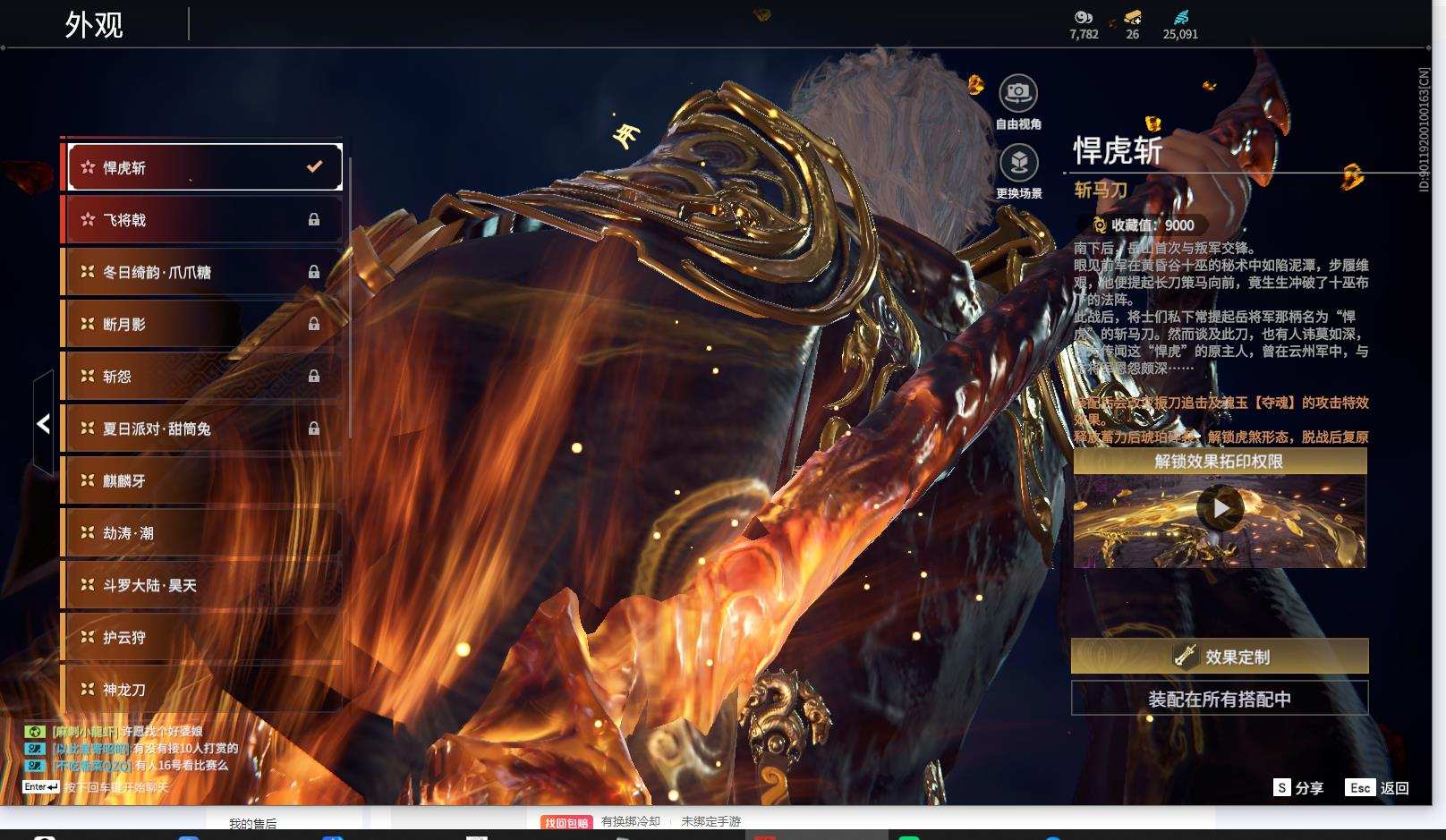Select the 神龙刀 skin row

point(205,689)
